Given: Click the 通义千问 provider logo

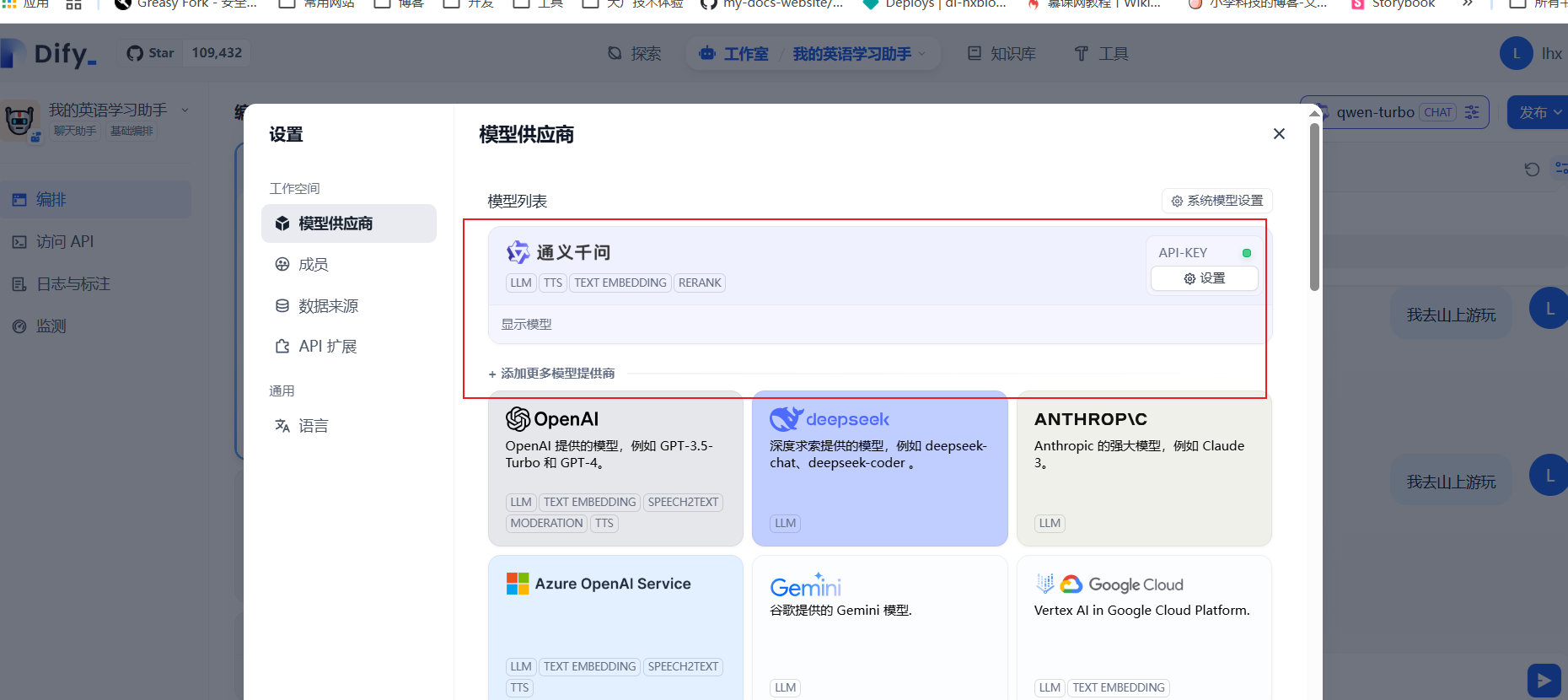Looking at the screenshot, I should [x=518, y=252].
